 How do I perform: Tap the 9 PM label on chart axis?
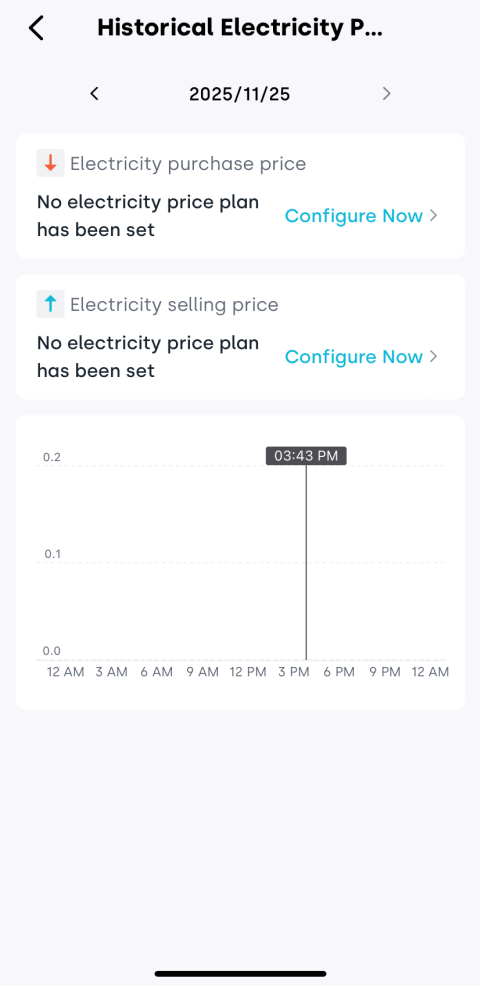(384, 672)
